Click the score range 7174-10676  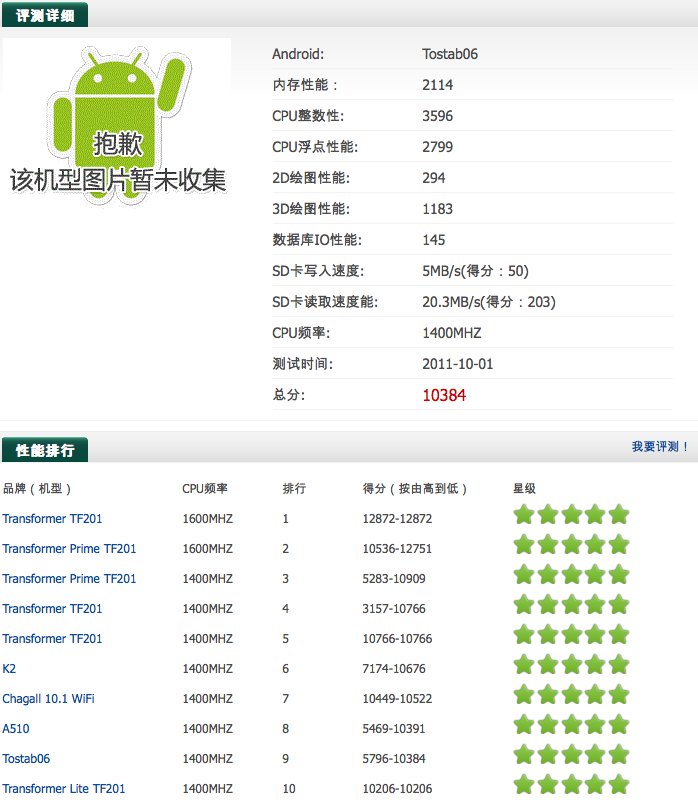point(394,669)
